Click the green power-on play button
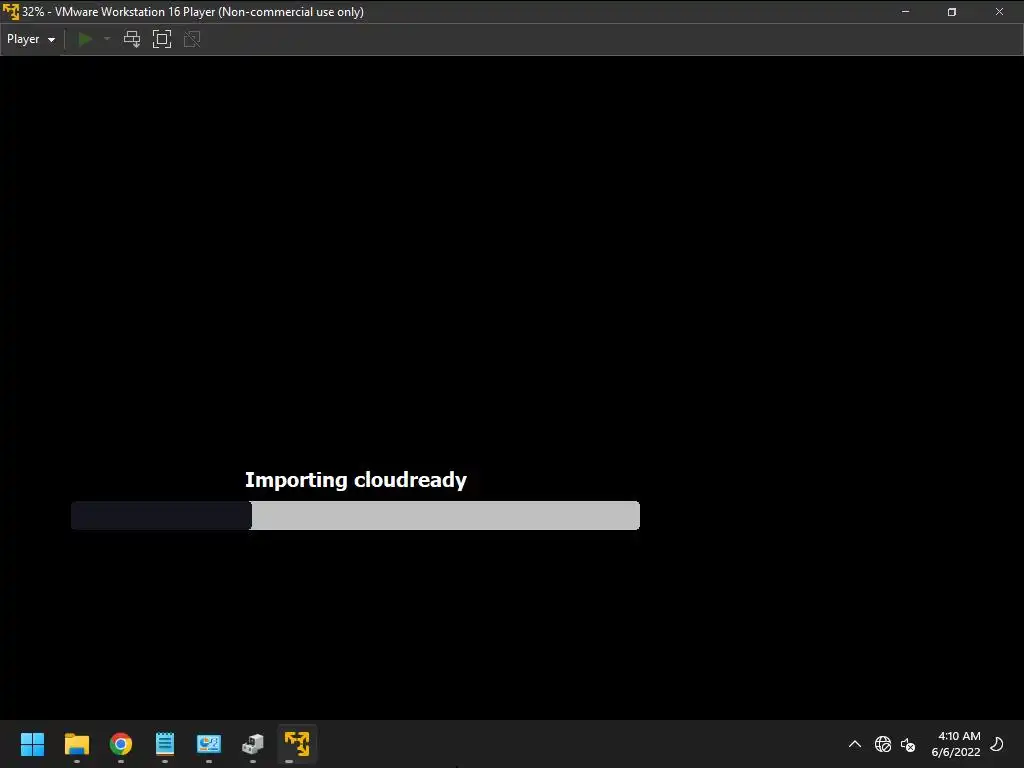 (x=85, y=39)
